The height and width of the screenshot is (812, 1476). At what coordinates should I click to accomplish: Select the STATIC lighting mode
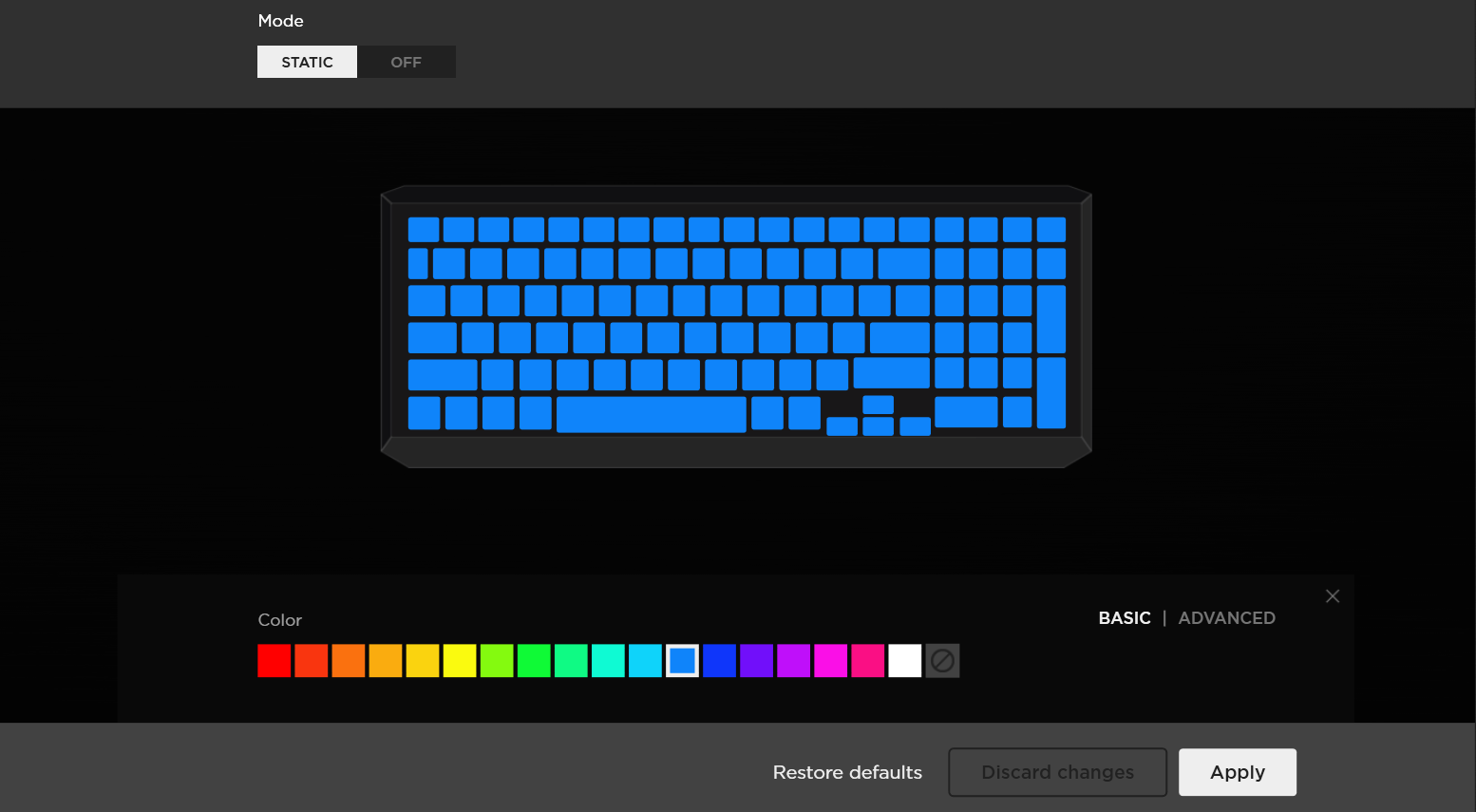pos(307,62)
